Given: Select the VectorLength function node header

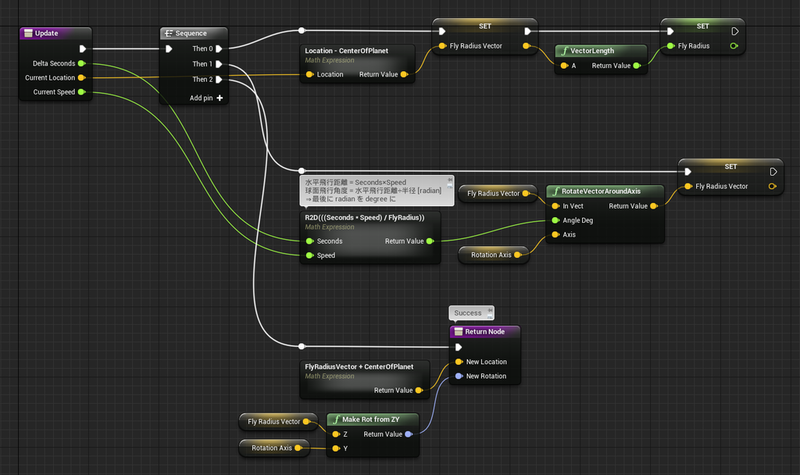Looking at the screenshot, I should tap(601, 51).
